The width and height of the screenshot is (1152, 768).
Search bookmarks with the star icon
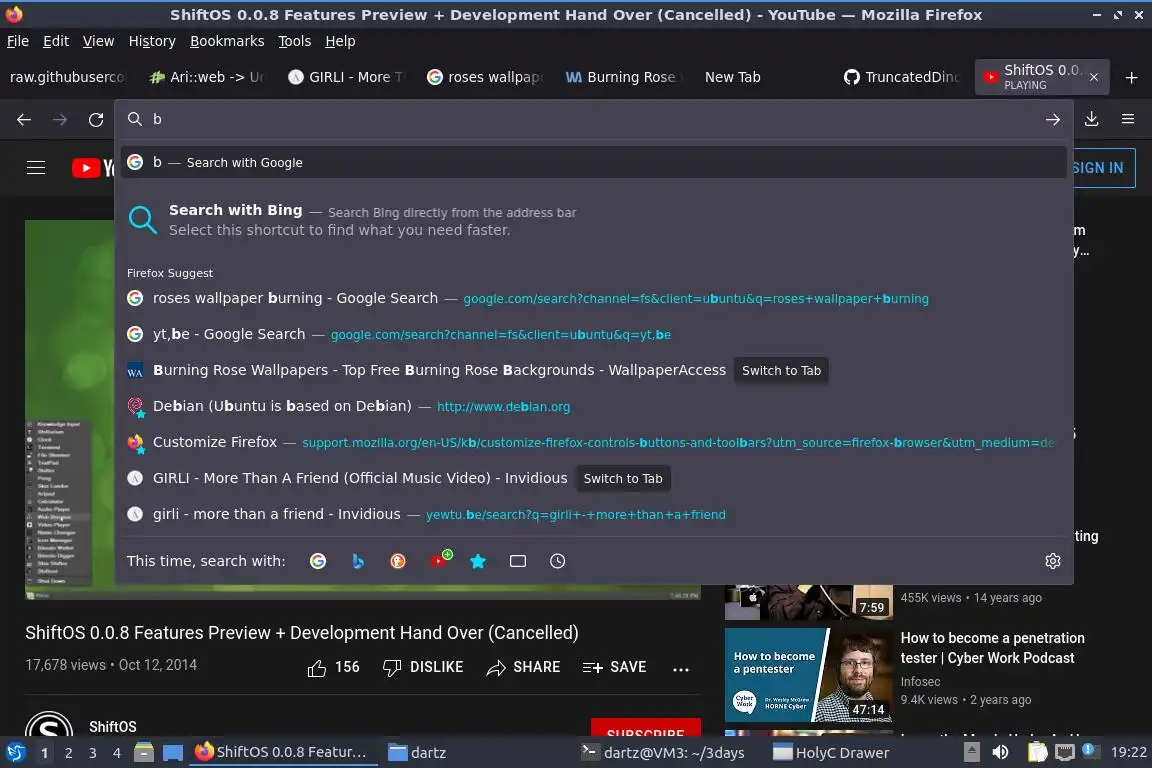pyautogui.click(x=478, y=561)
